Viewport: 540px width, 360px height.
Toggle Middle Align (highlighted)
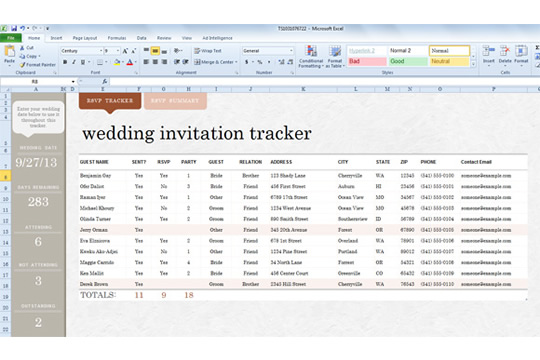(155, 51)
